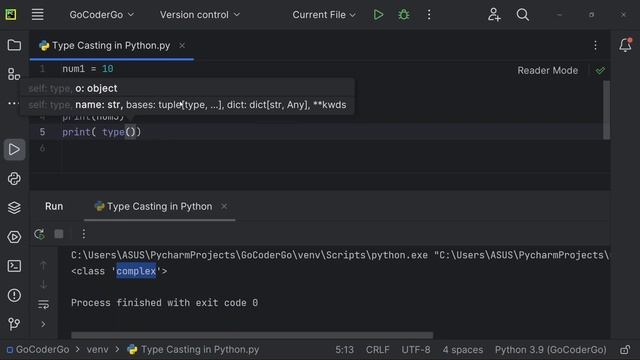This screenshot has width=640, height=360.
Task: Click the editor vertical scrollbar
Action: [x=607, y=109]
